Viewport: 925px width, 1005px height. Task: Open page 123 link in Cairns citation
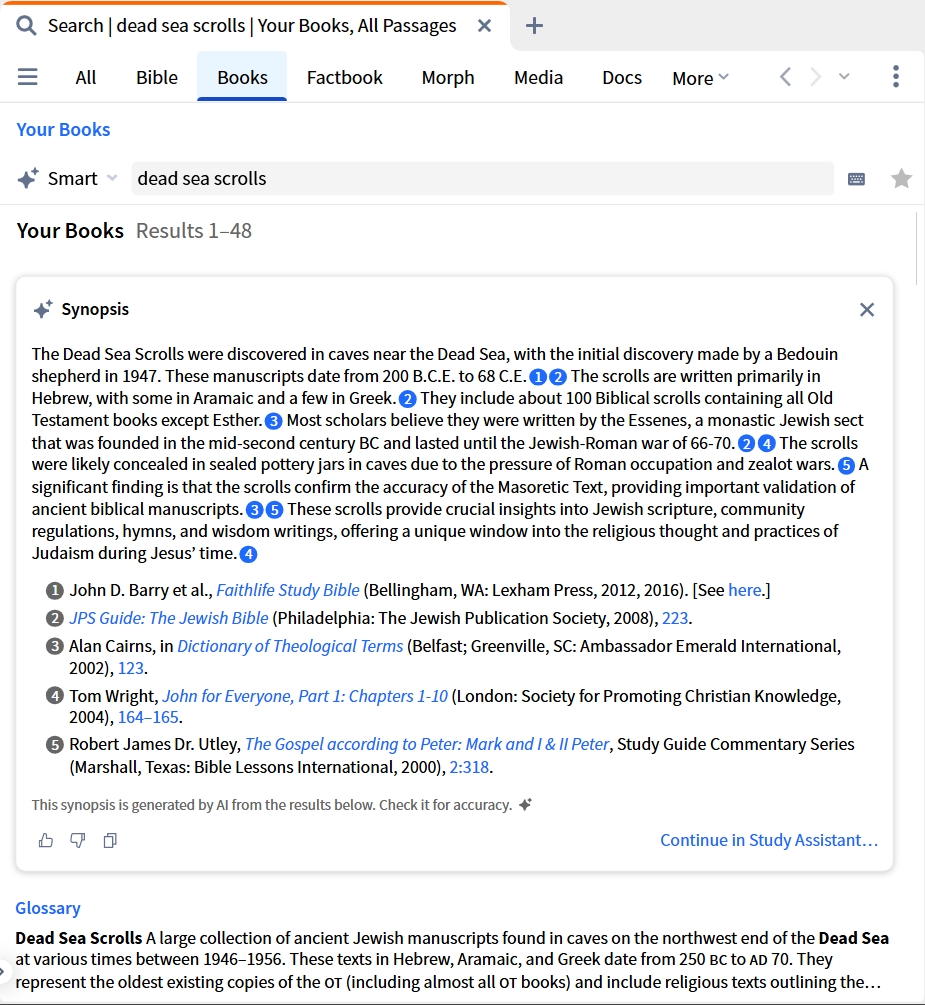(131, 668)
